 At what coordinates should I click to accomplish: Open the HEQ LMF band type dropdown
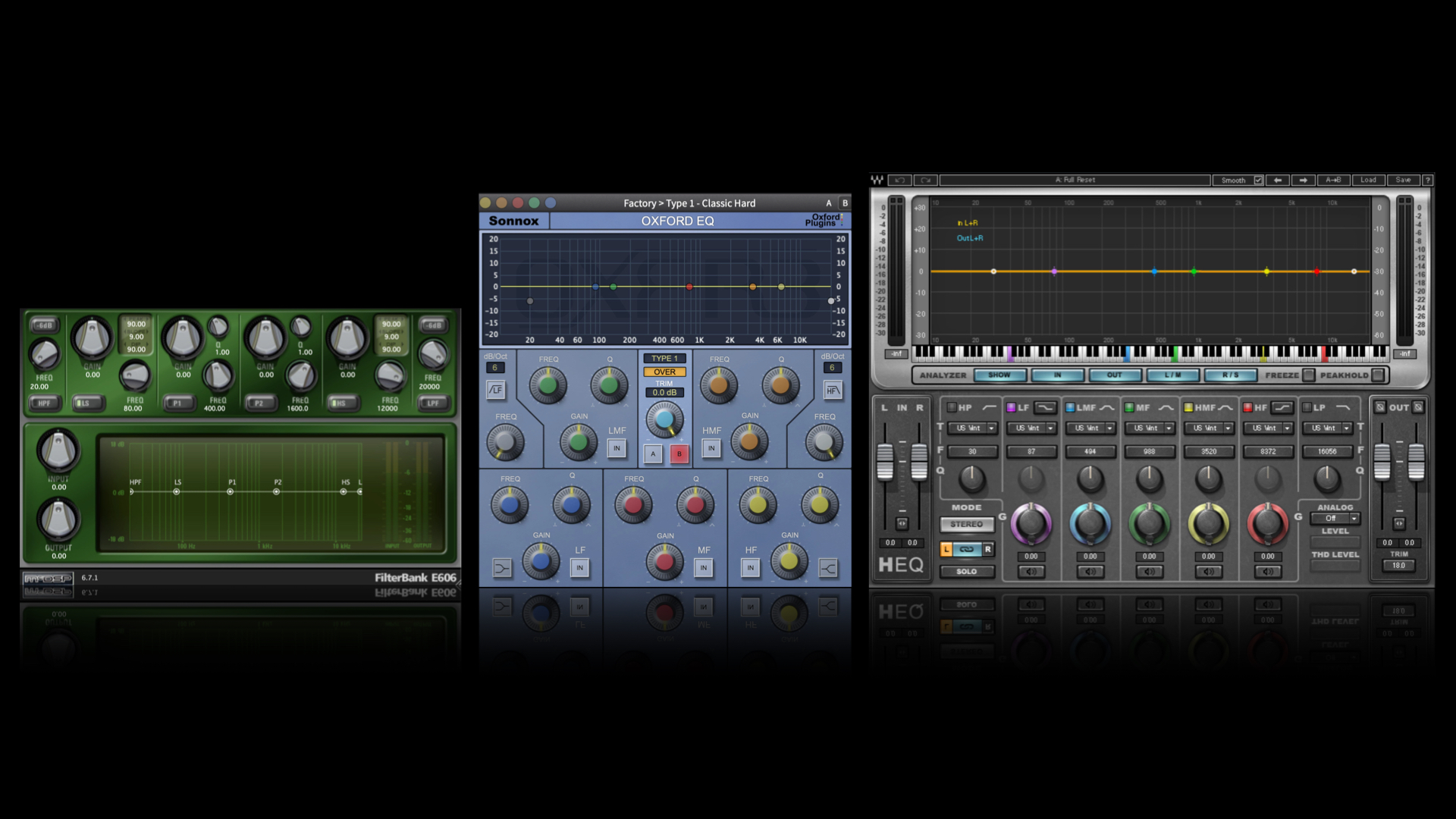coord(1090,428)
